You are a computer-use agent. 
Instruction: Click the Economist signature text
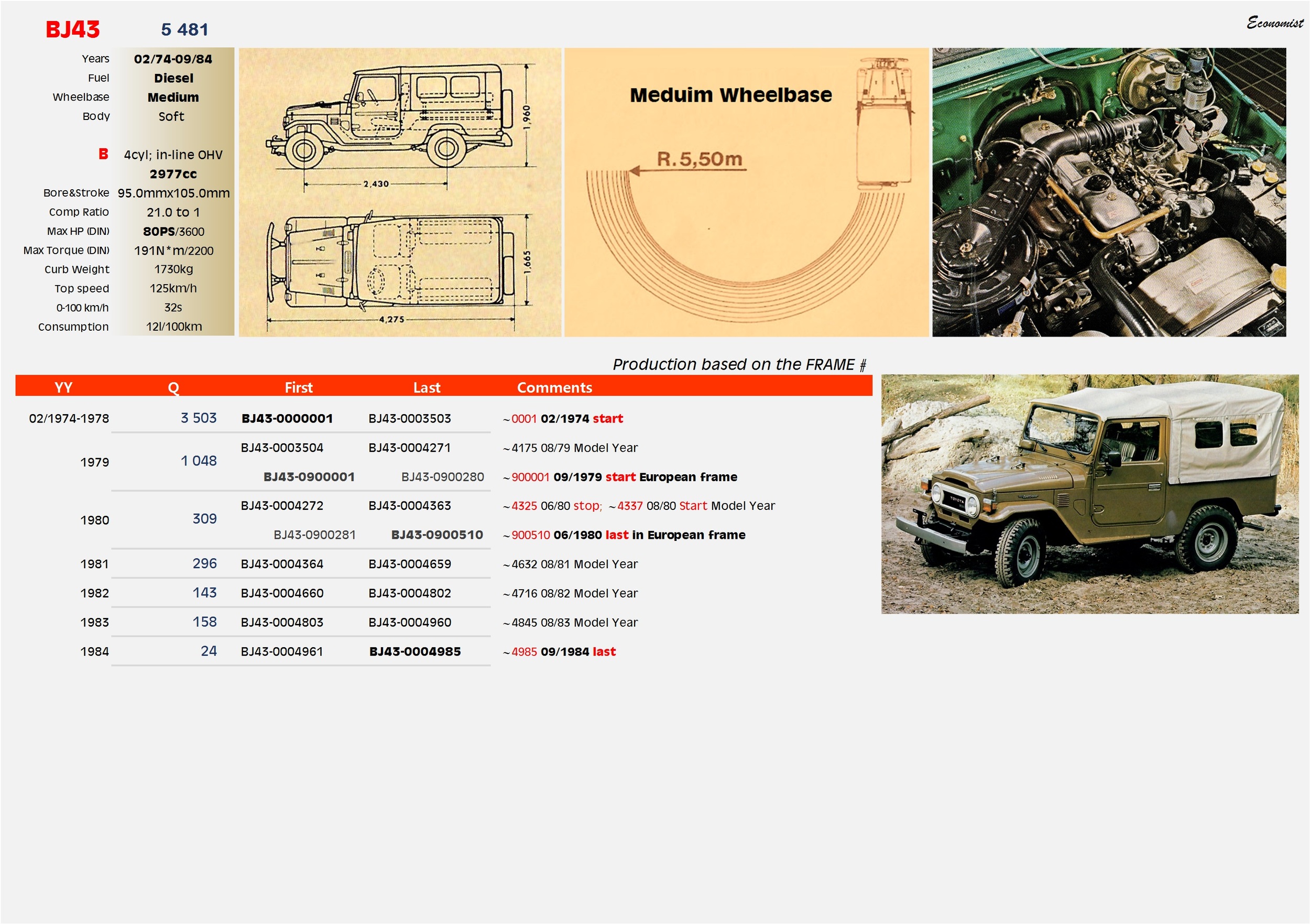1274,23
